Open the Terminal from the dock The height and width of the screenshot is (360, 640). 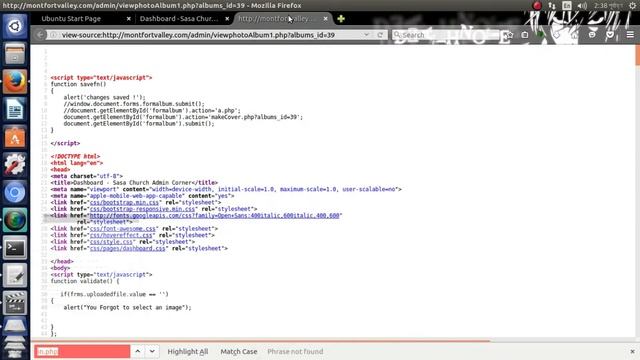[x=15, y=248]
